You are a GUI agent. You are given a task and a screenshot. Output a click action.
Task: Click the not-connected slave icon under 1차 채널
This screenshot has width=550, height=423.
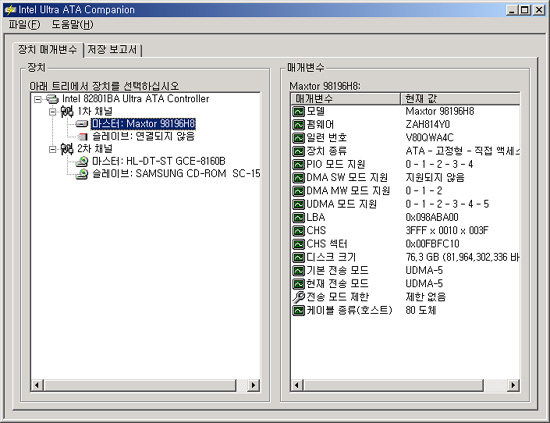click(x=82, y=136)
